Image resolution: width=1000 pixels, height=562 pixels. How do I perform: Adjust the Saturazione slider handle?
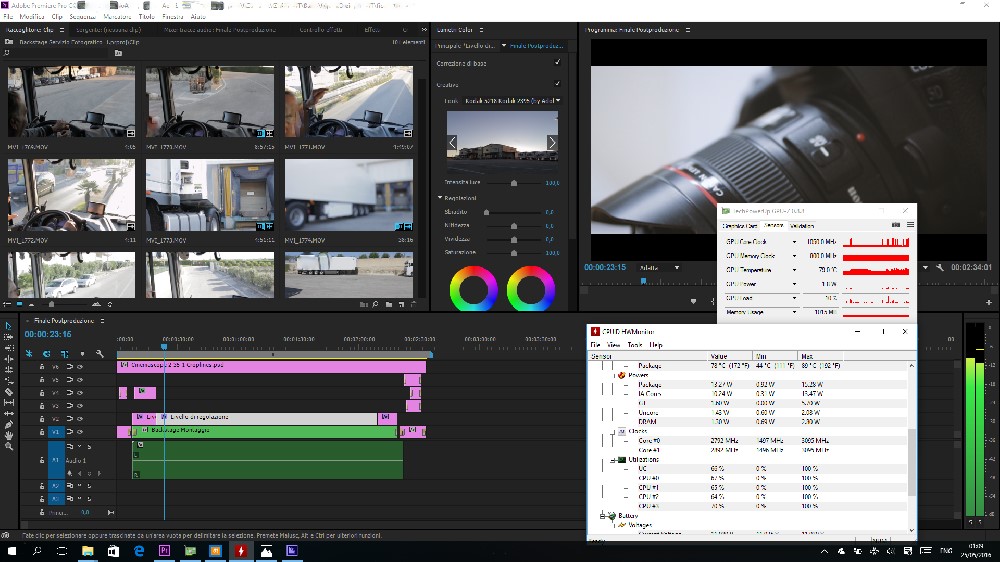point(514,253)
